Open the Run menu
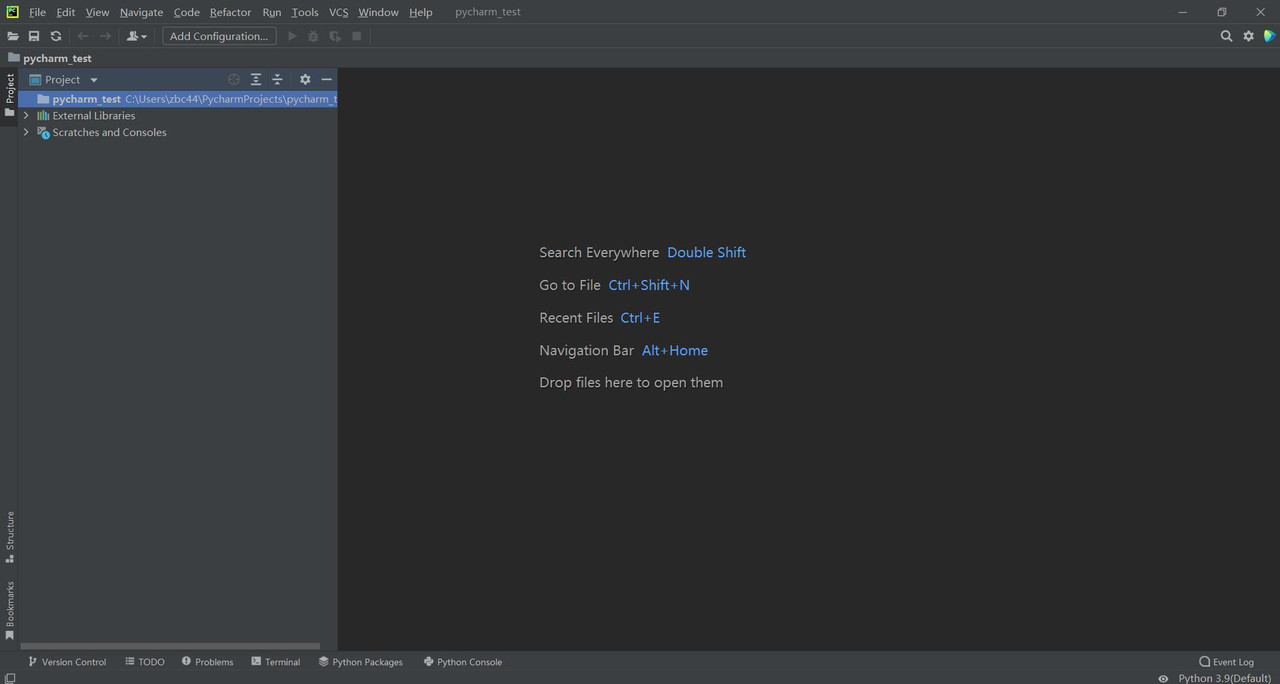This screenshot has height=684, width=1280. pyautogui.click(x=271, y=12)
